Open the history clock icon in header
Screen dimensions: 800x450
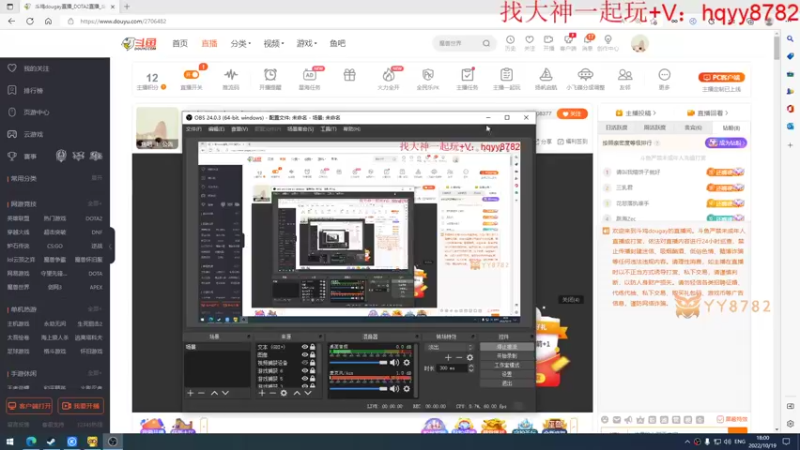coord(510,40)
